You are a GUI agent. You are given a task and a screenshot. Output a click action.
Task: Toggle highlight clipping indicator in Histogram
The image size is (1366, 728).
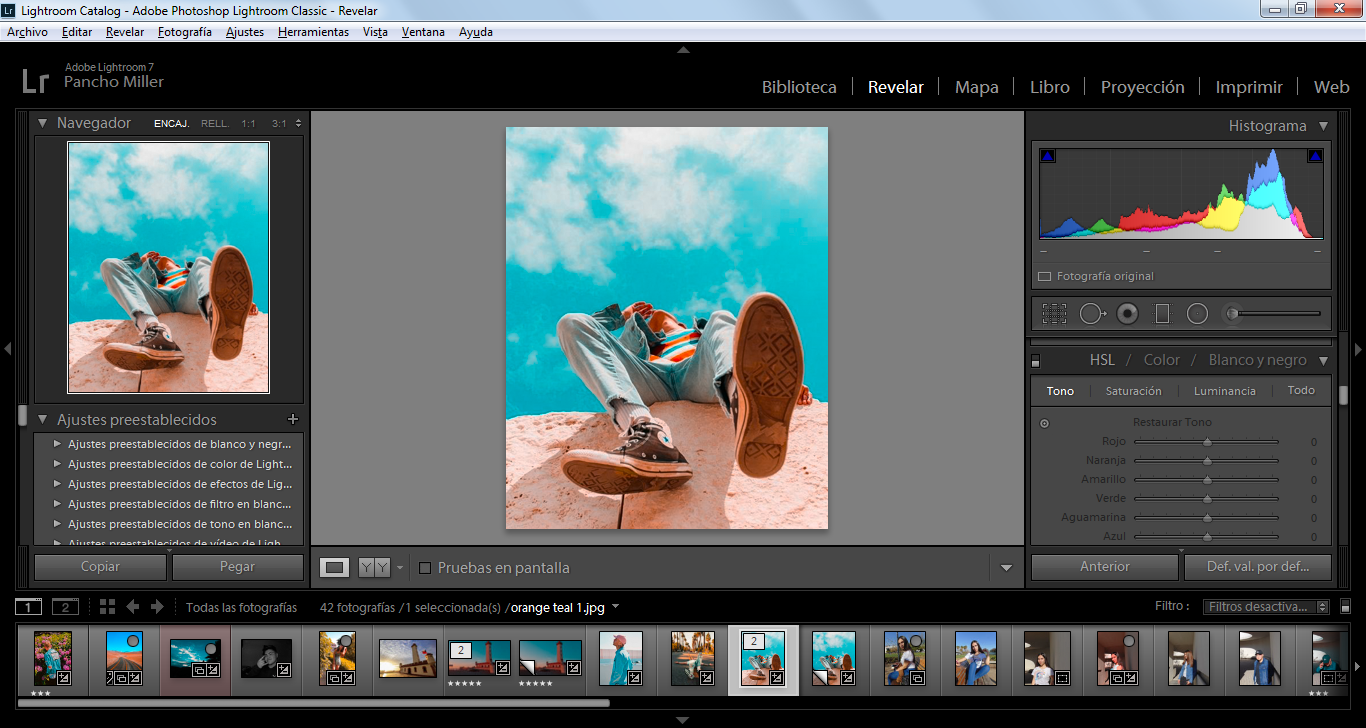tap(1315, 156)
